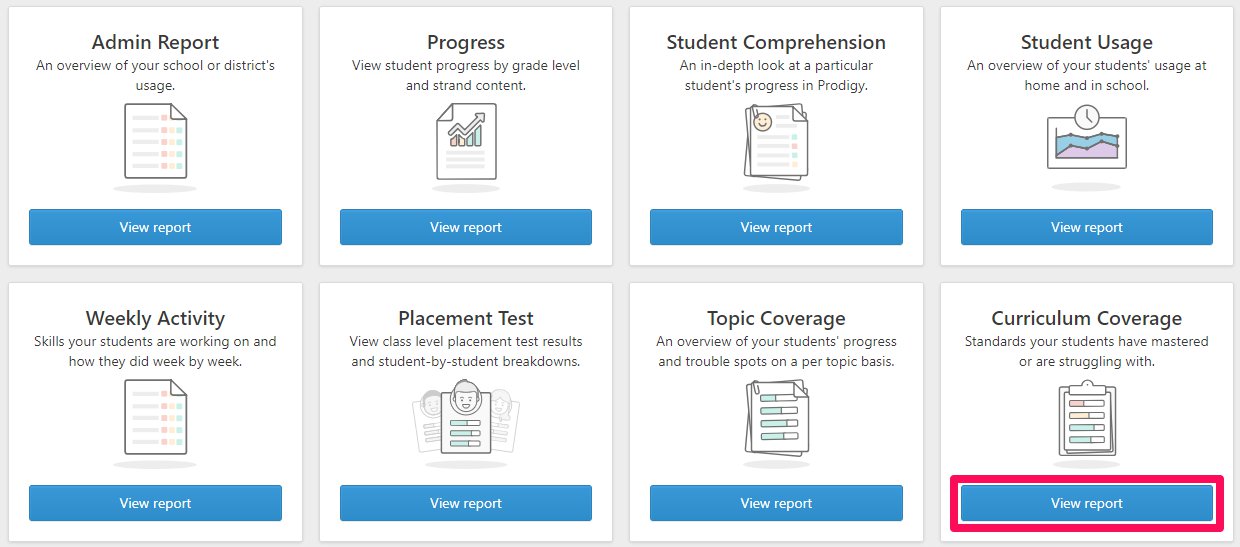The image size is (1240, 547).
Task: Click the Student Usage card title
Action: 1087,42
